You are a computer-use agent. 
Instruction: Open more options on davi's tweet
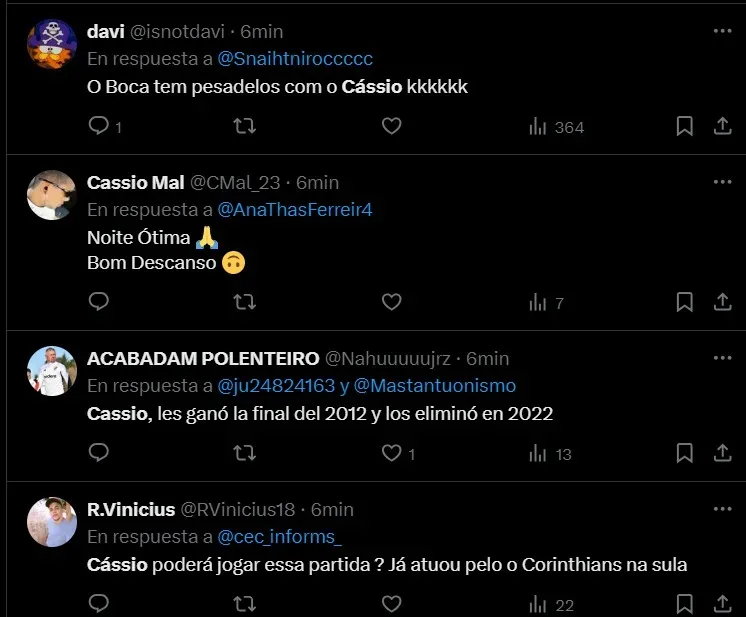pyautogui.click(x=722, y=31)
